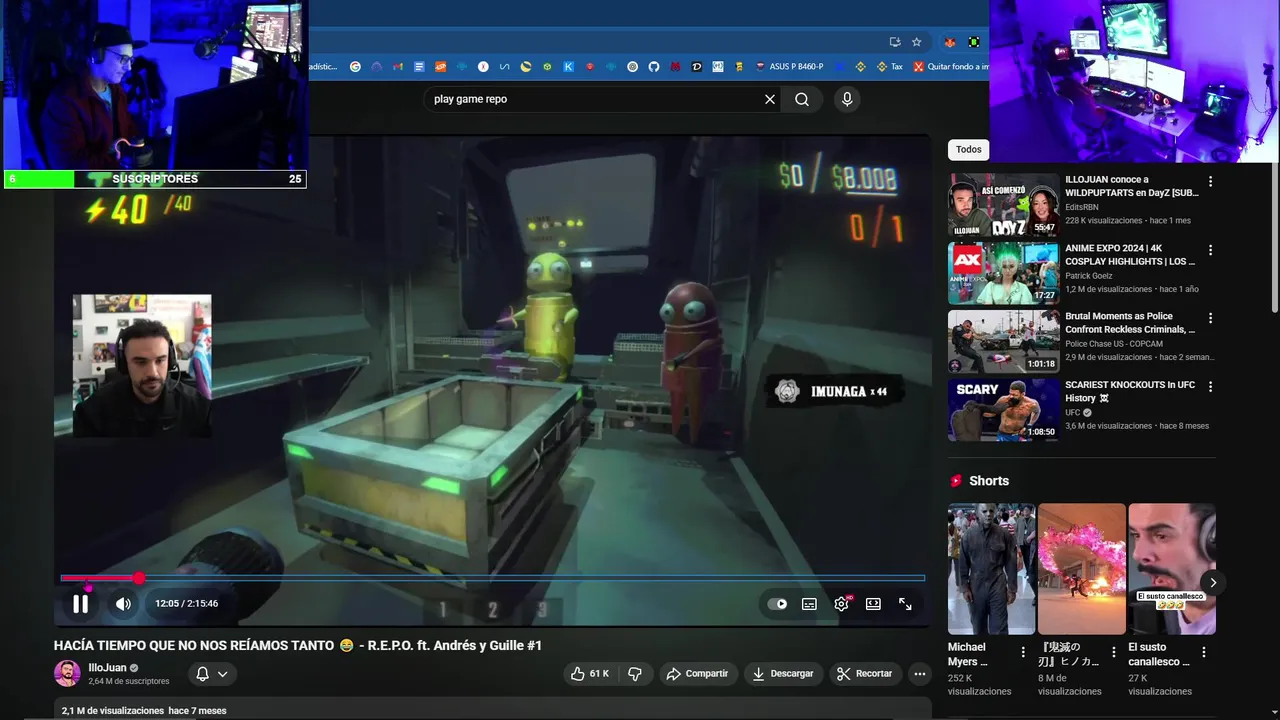The width and height of the screenshot is (1280, 720).
Task: Toggle the autoplay switch in player
Action: tap(777, 604)
